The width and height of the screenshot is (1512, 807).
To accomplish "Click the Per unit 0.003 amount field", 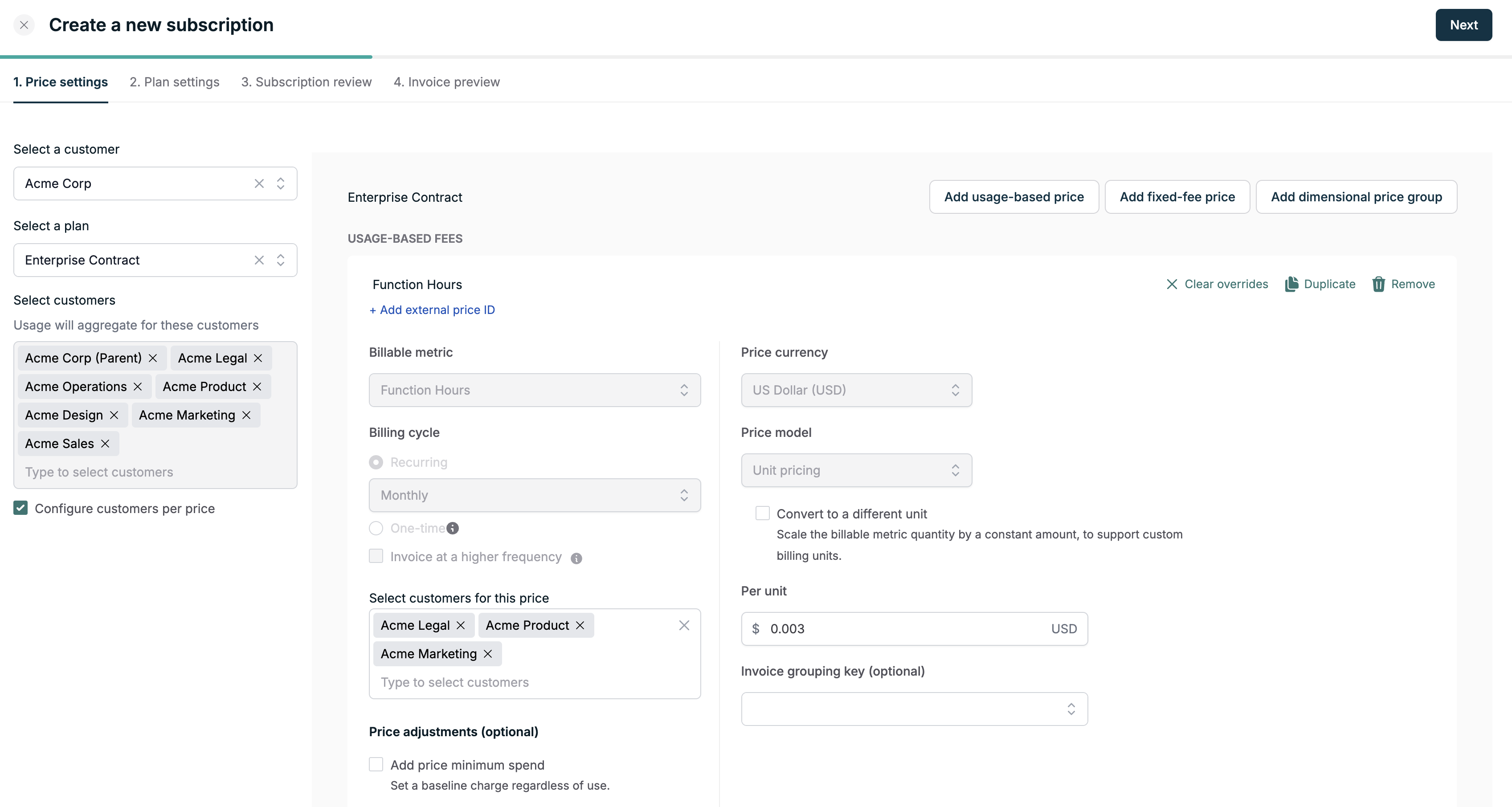I will 914,628.
